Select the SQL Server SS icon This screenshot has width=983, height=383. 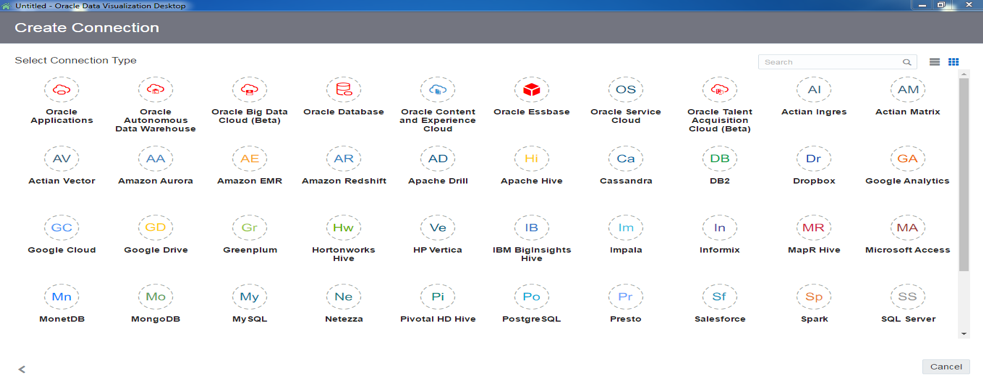coord(908,296)
